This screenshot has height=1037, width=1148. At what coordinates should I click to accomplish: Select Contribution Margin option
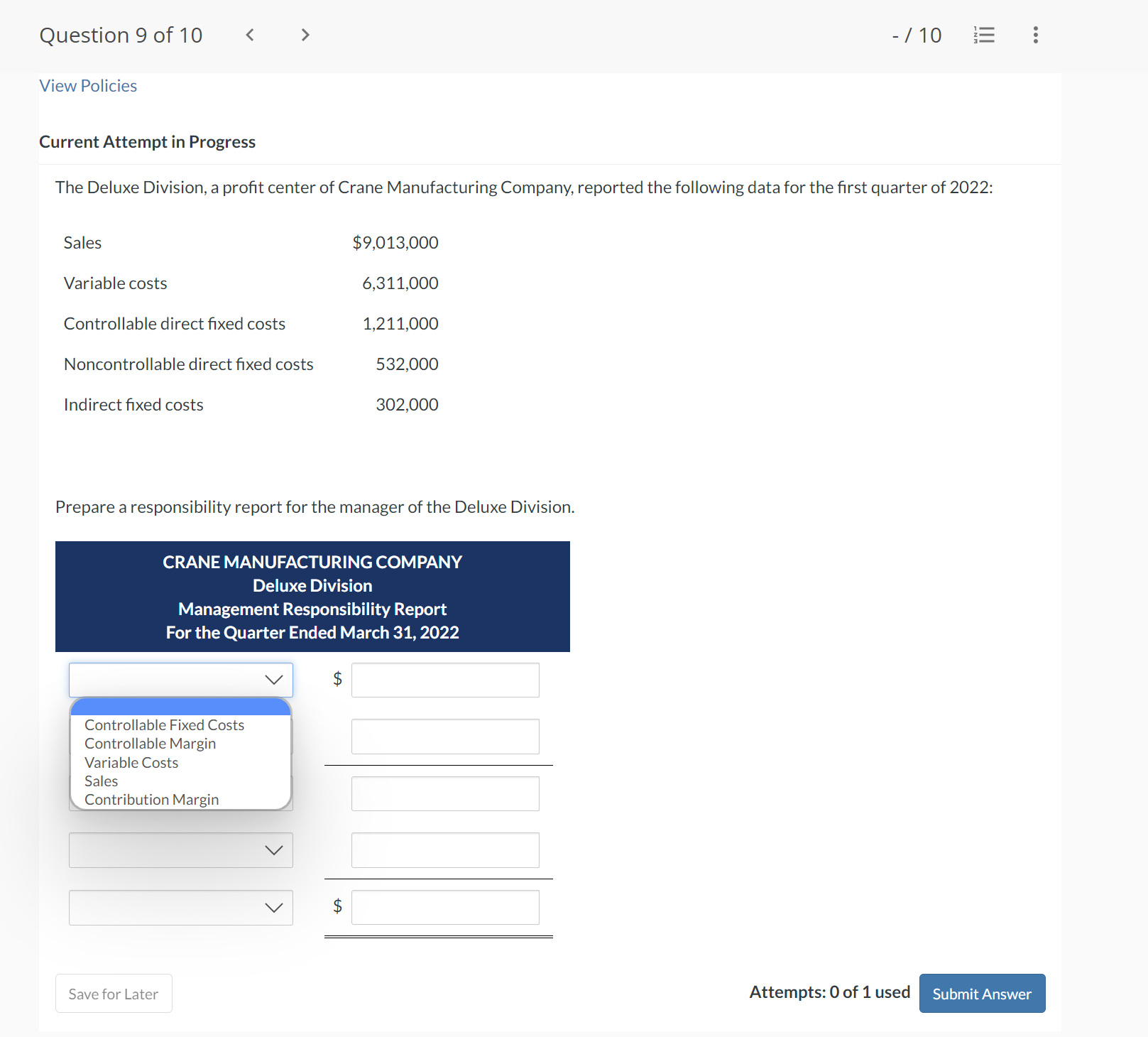click(x=151, y=800)
